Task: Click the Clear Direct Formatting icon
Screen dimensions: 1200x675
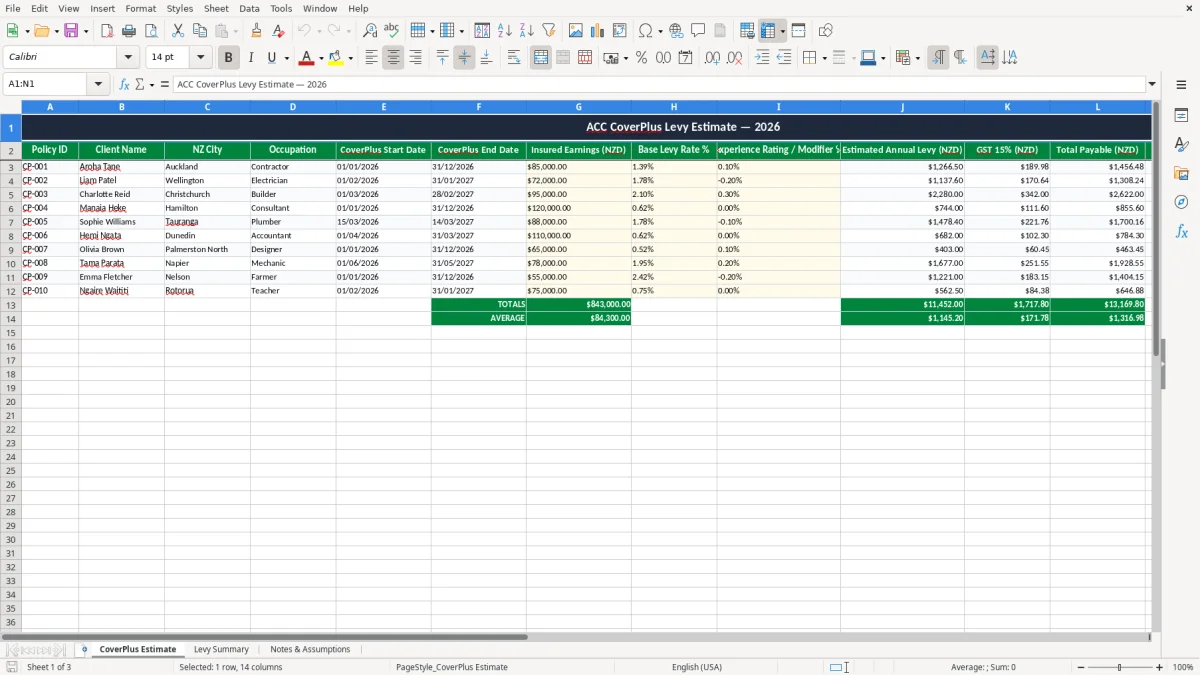Action: 279,31
